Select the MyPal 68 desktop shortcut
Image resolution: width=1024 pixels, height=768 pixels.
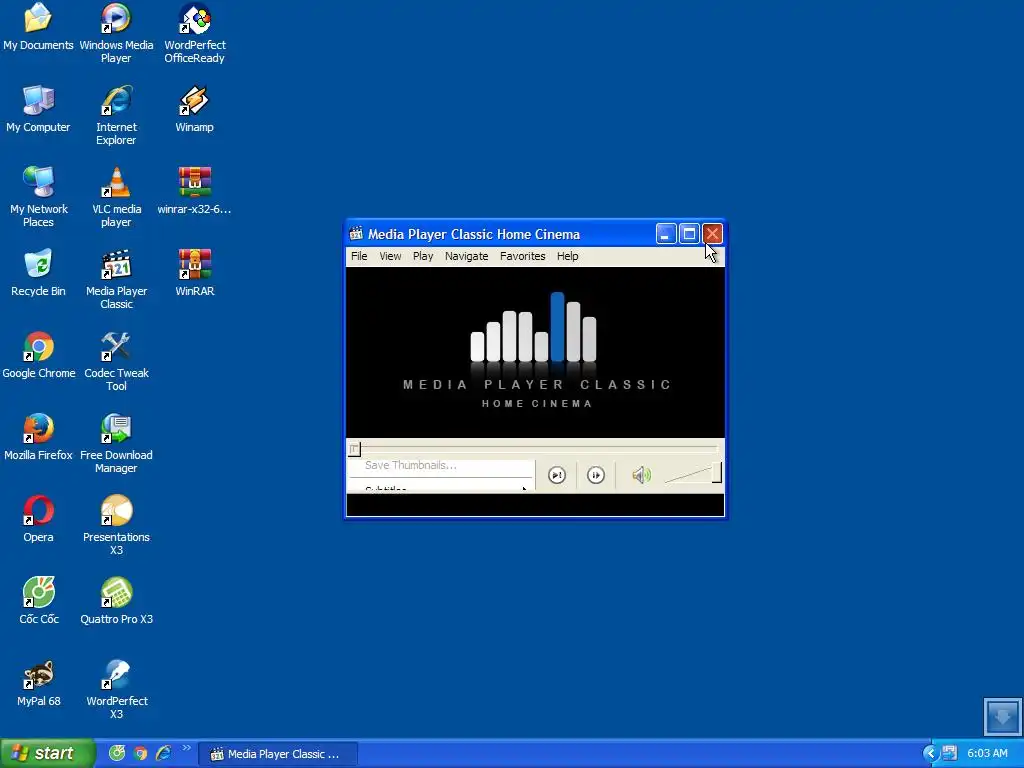(38, 683)
